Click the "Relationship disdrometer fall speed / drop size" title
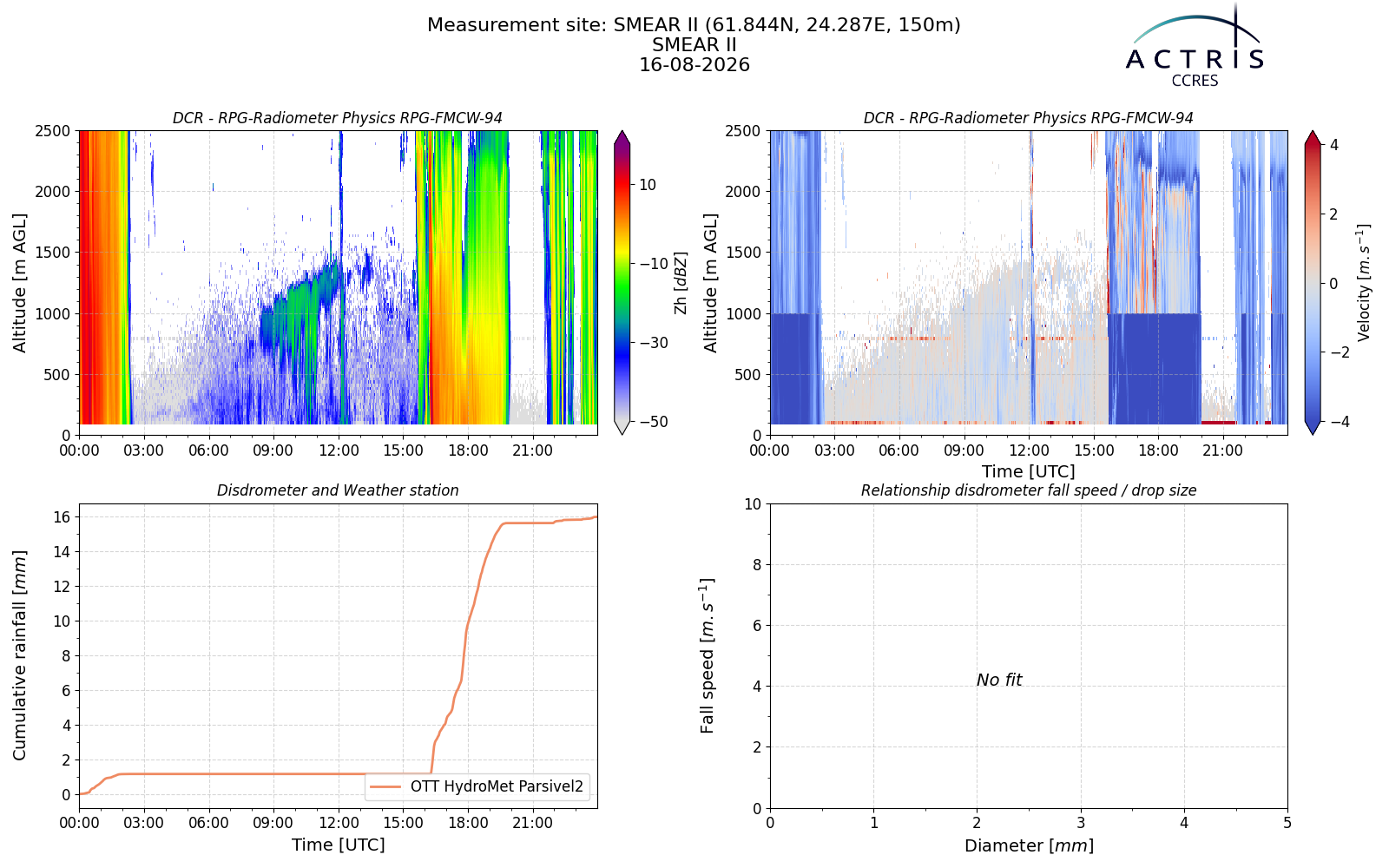This screenshot has width=1389, height=868. (1029, 490)
